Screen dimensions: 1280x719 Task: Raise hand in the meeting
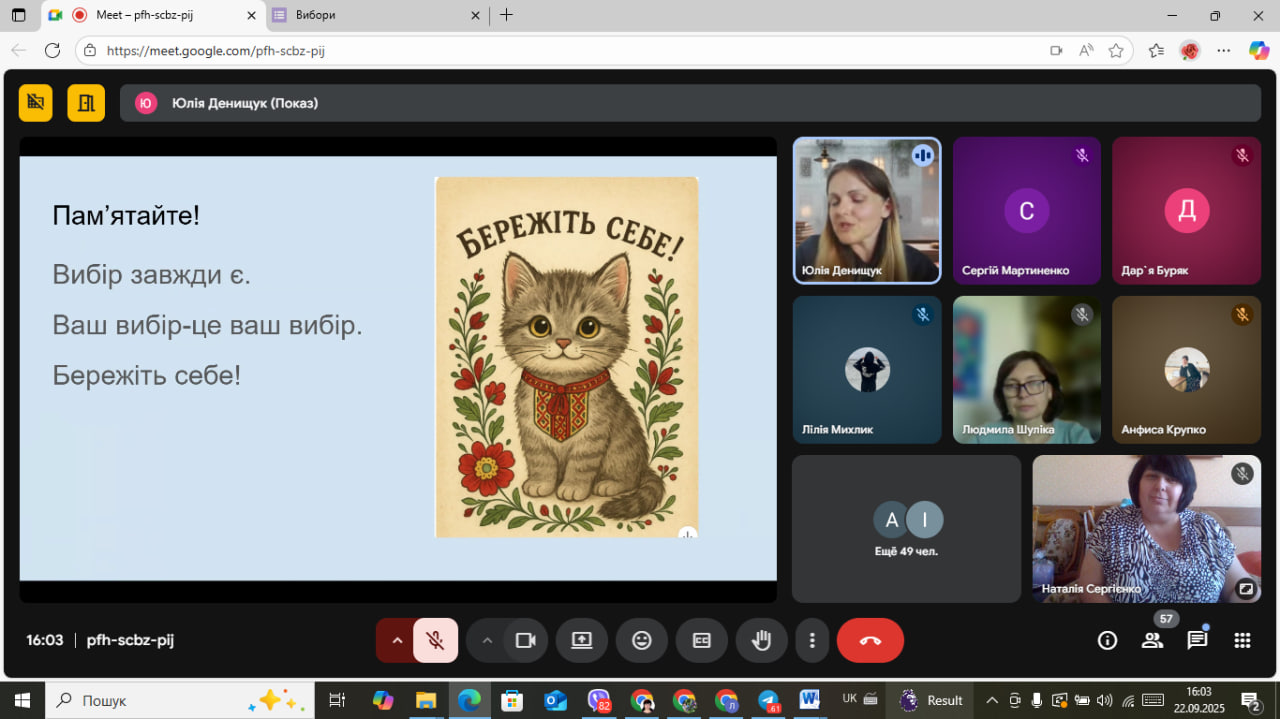762,640
